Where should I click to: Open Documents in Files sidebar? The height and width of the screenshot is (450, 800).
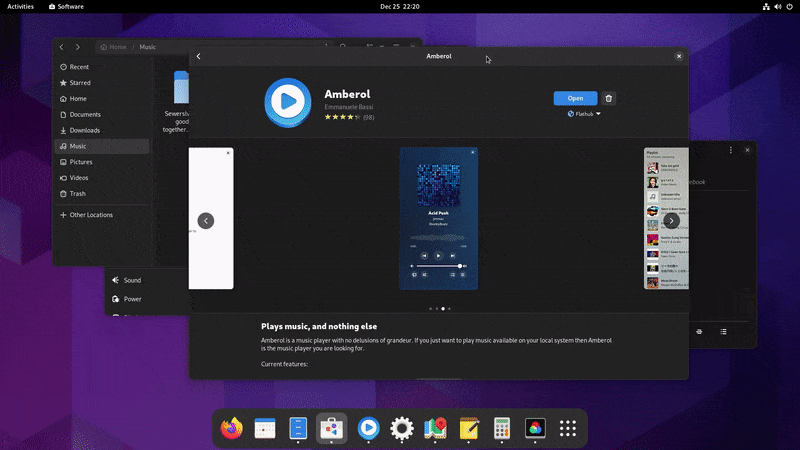[102, 114]
